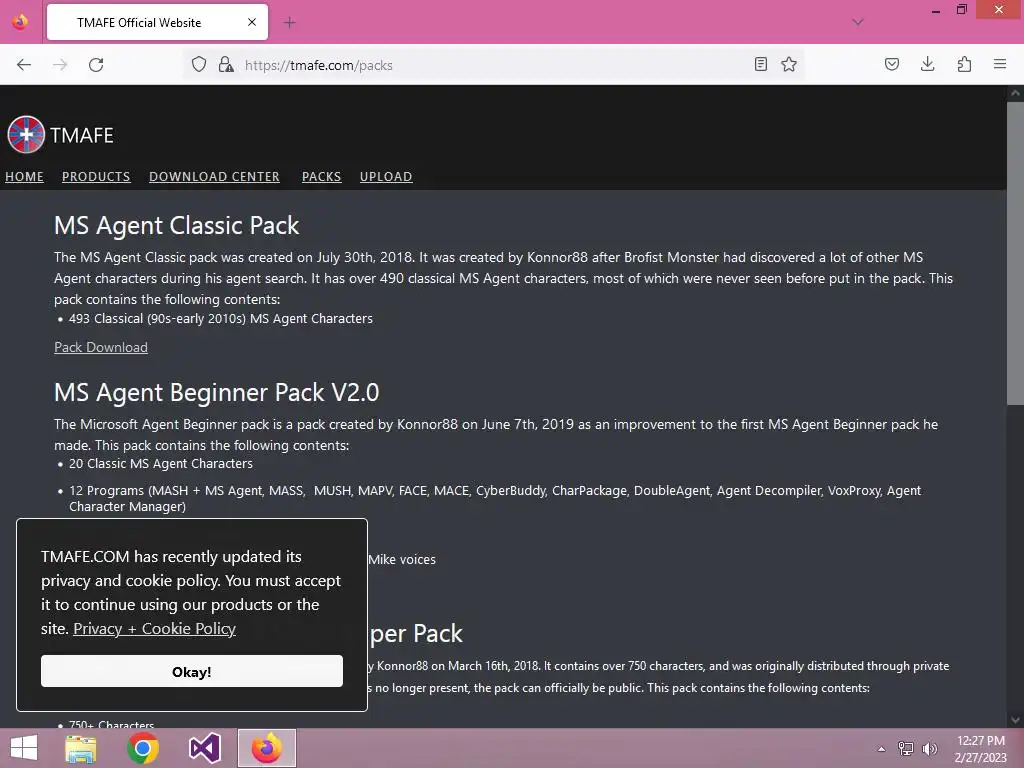Open the extensions puzzle icon
The height and width of the screenshot is (768, 1024).
(x=964, y=64)
